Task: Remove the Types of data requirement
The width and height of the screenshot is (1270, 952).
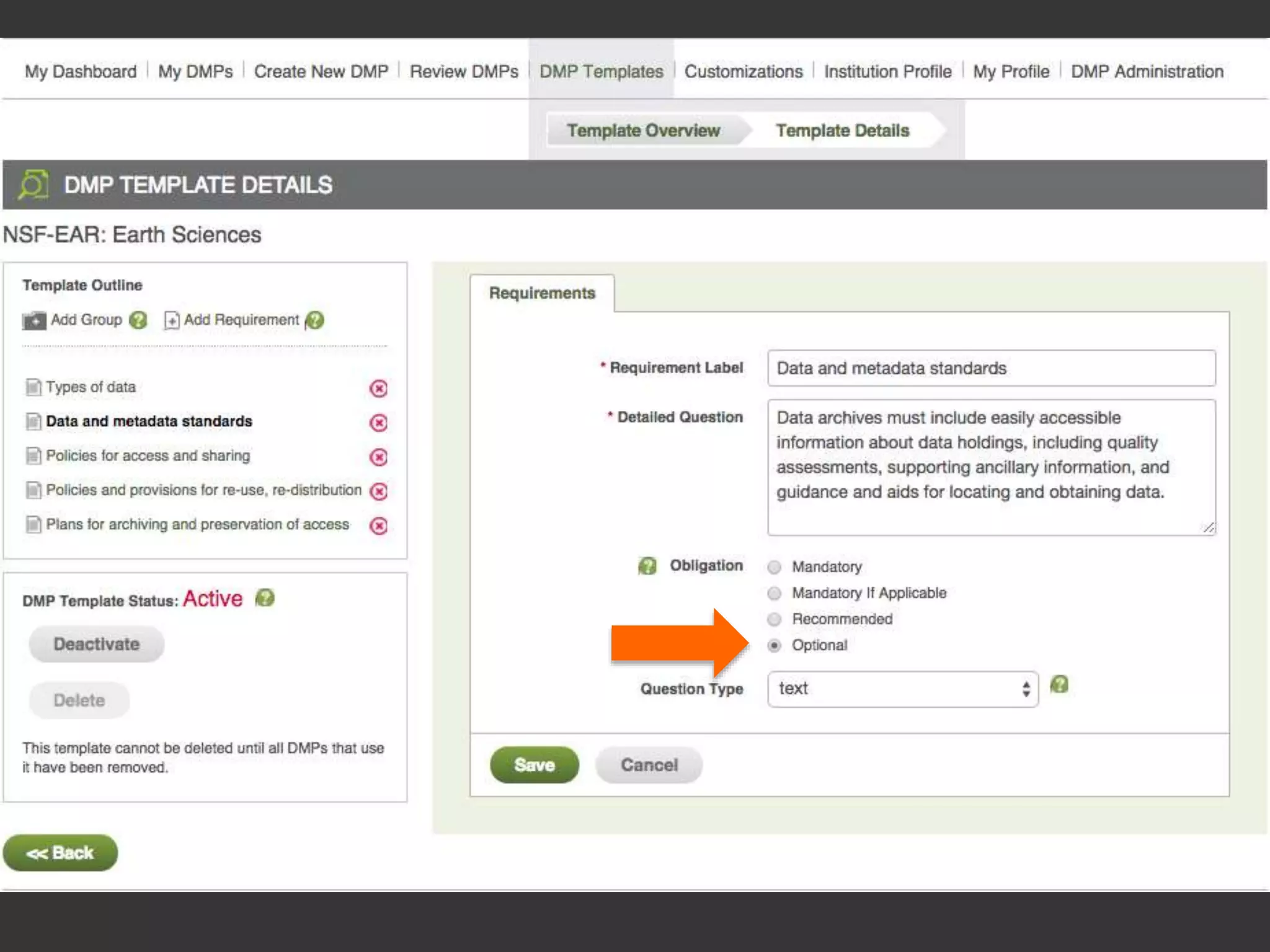Action: tap(378, 389)
